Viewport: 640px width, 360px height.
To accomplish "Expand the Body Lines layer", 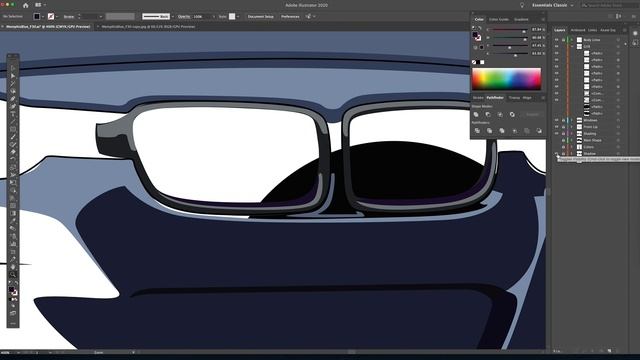I will point(572,40).
